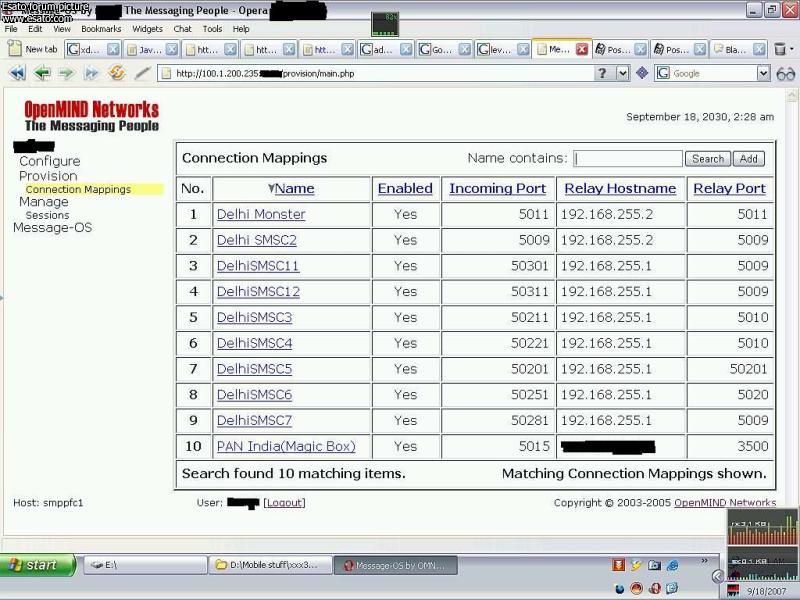Close the 'xd...' tab

click(113, 49)
